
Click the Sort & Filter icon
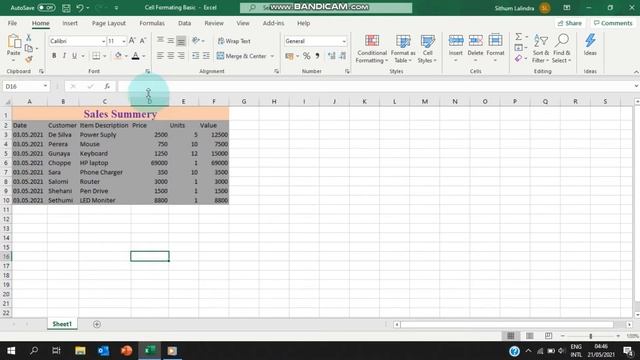541,41
